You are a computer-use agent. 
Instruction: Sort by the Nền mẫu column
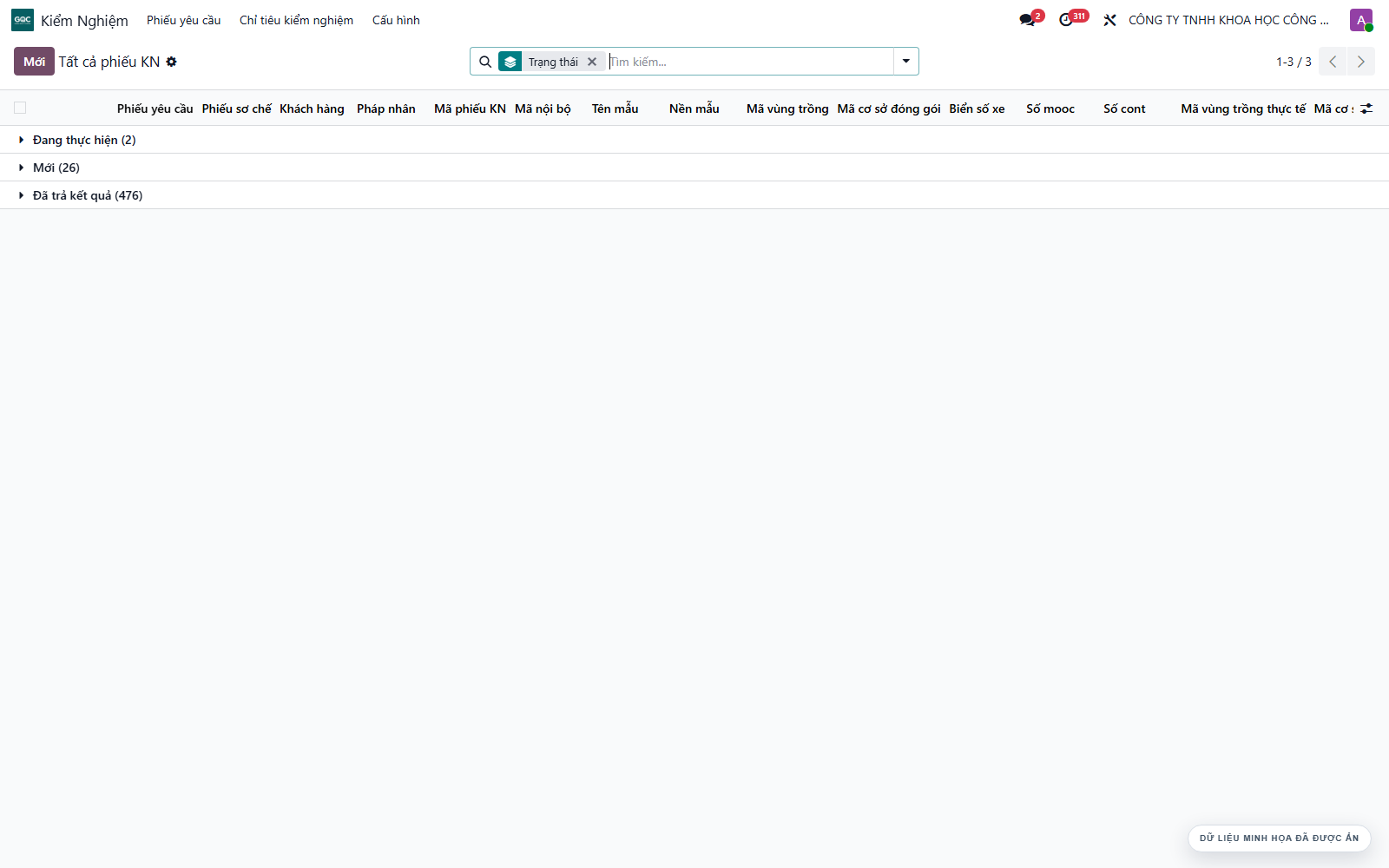pos(694,108)
